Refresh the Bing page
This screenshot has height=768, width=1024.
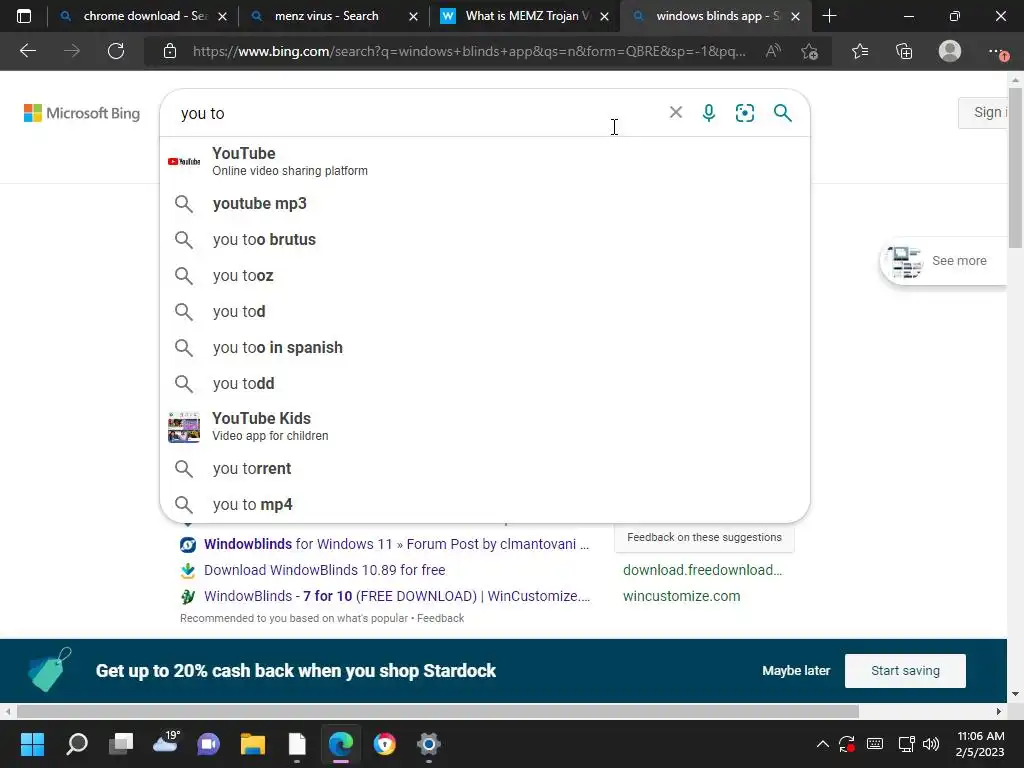point(116,51)
